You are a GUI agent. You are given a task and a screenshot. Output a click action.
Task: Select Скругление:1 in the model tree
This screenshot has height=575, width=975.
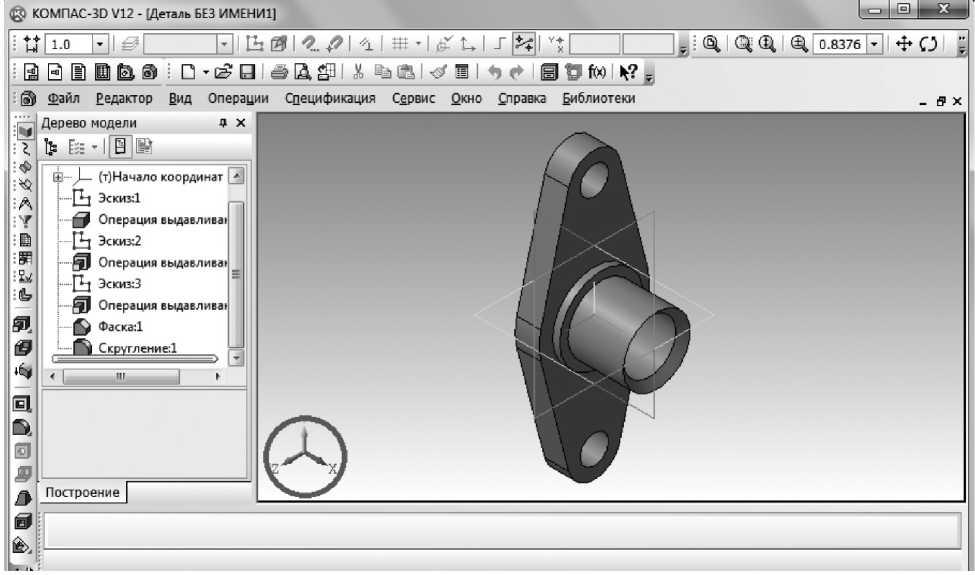tap(137, 348)
